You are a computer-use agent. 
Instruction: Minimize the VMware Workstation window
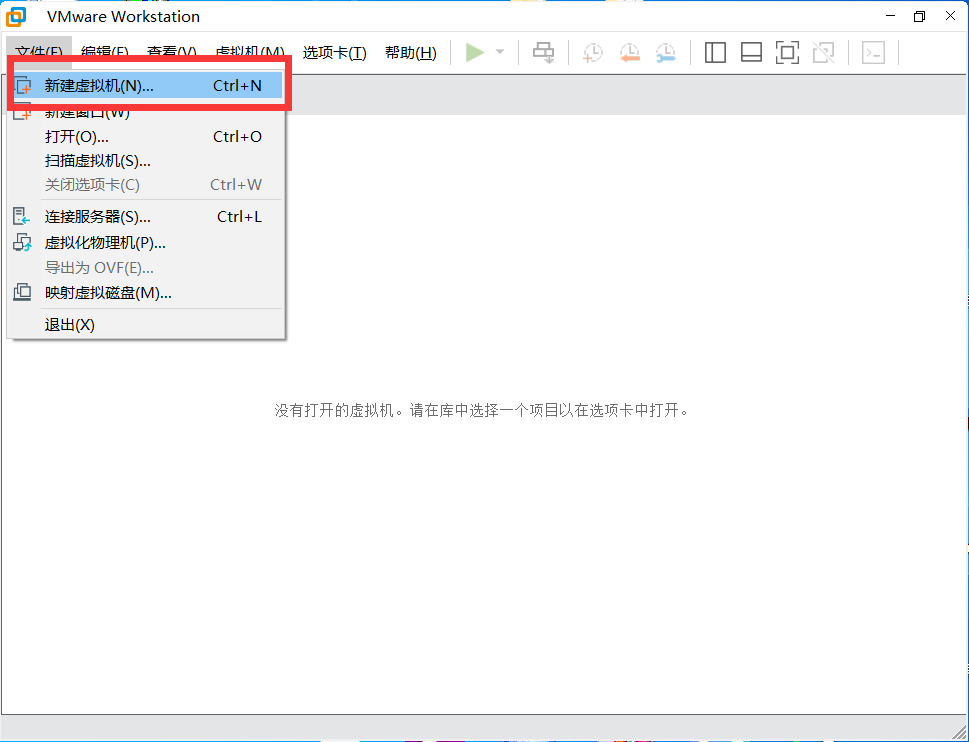click(x=890, y=17)
